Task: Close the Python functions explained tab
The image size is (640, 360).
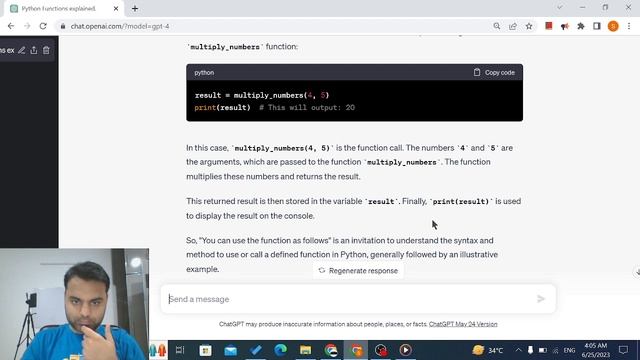Action: (116, 9)
